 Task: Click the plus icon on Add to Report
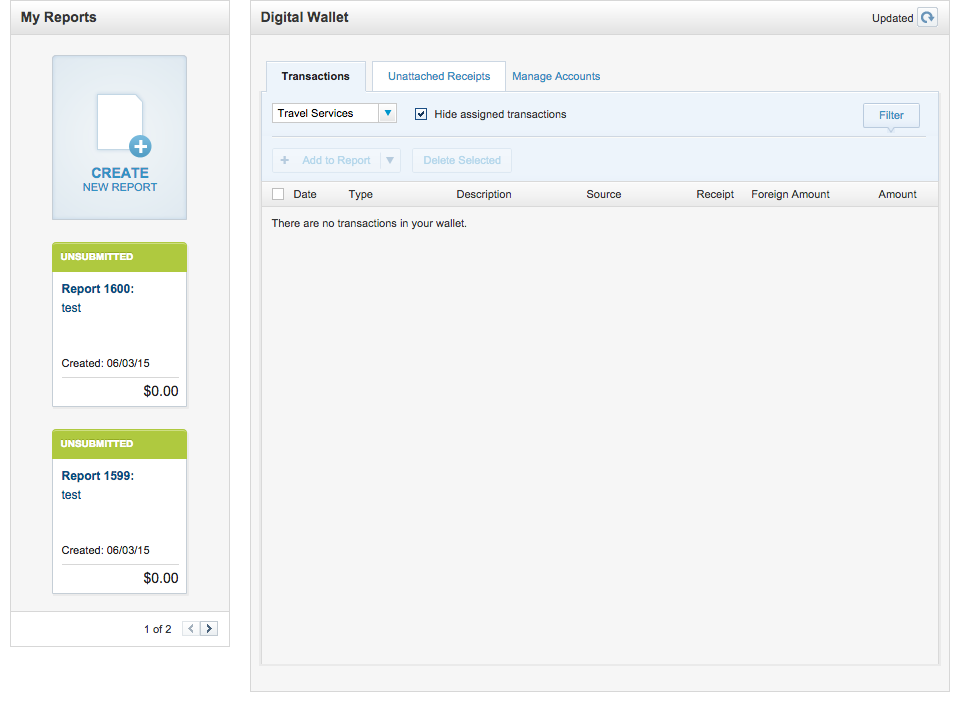point(285,160)
